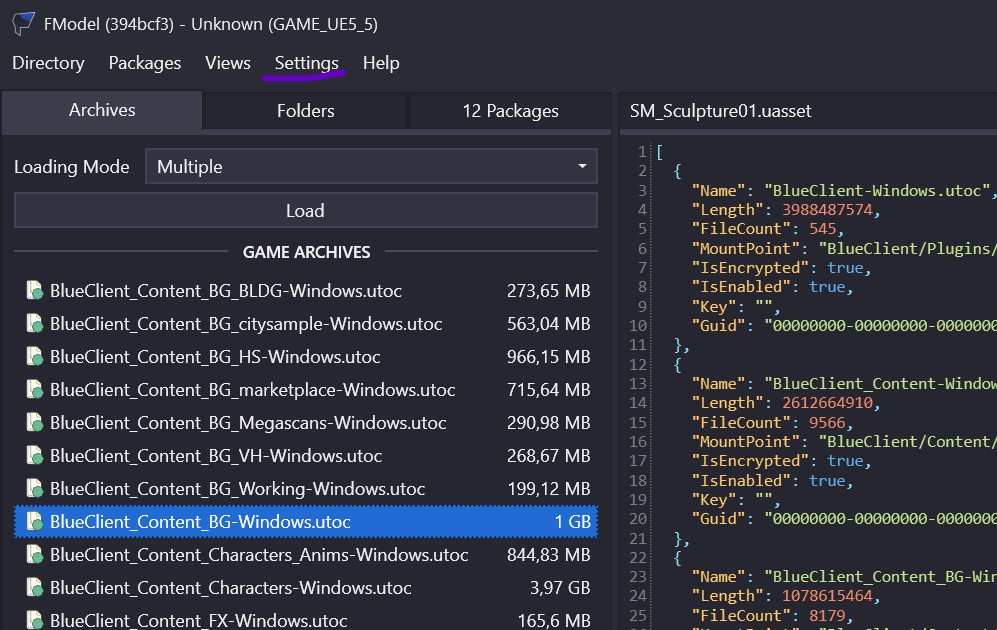Click the 290,98 MB size value
This screenshot has height=630, width=997.
click(x=549, y=423)
